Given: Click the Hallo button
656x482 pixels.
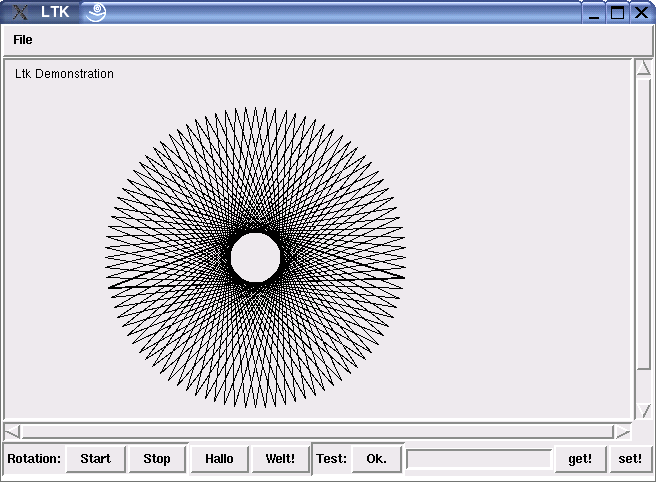Looking at the screenshot, I should pyautogui.click(x=219, y=459).
